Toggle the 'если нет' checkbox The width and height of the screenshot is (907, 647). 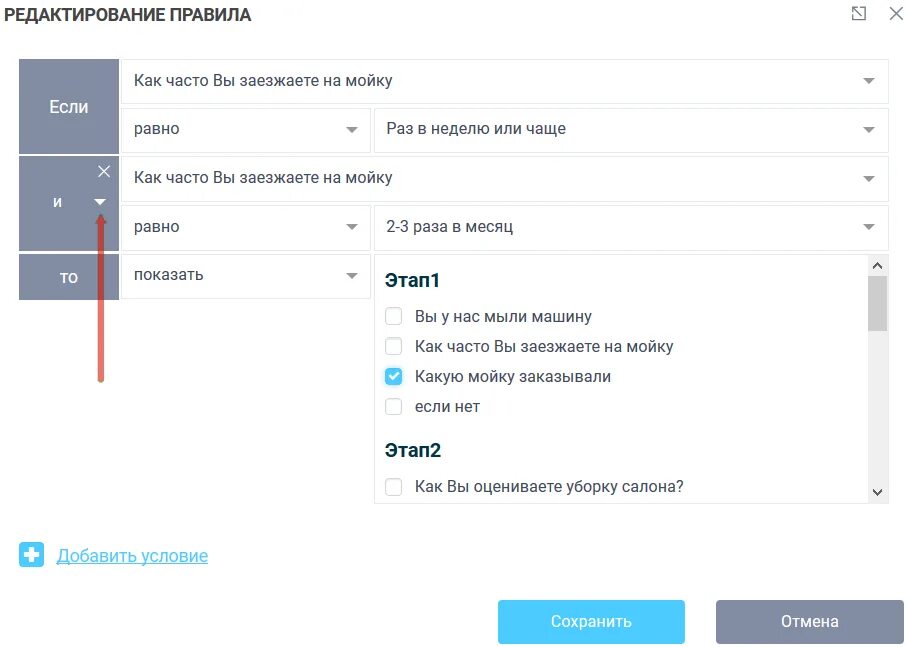[x=394, y=407]
